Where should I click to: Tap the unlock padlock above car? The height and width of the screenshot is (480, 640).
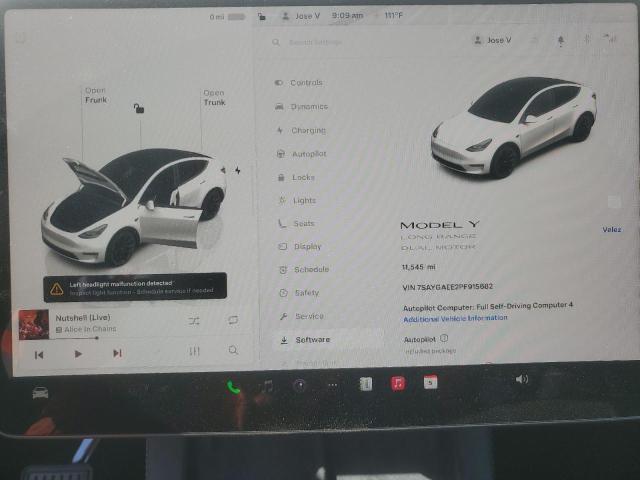pos(139,108)
